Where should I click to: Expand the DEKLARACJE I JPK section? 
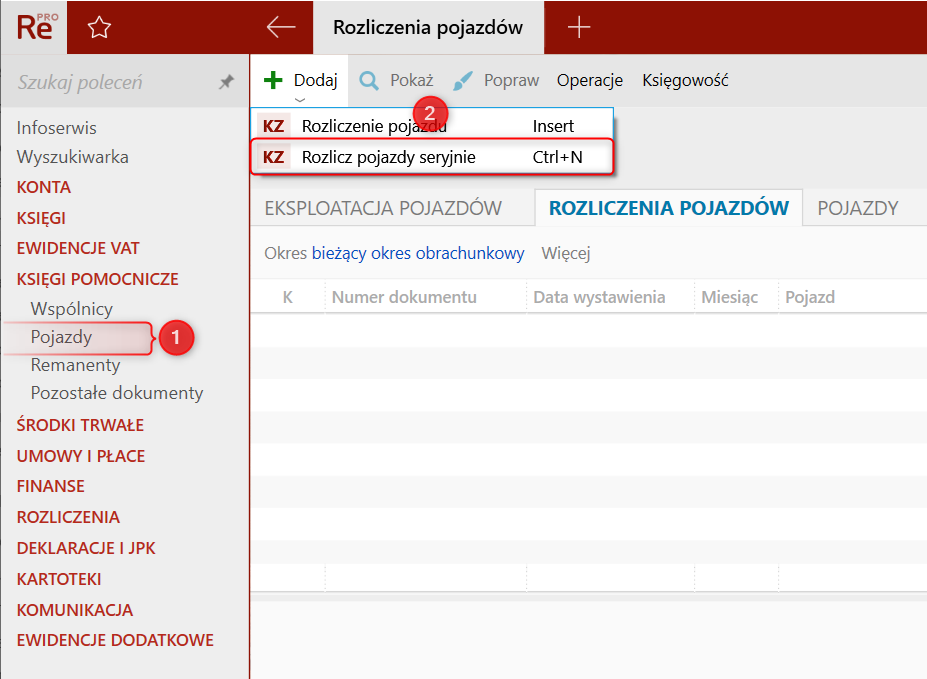(86, 548)
